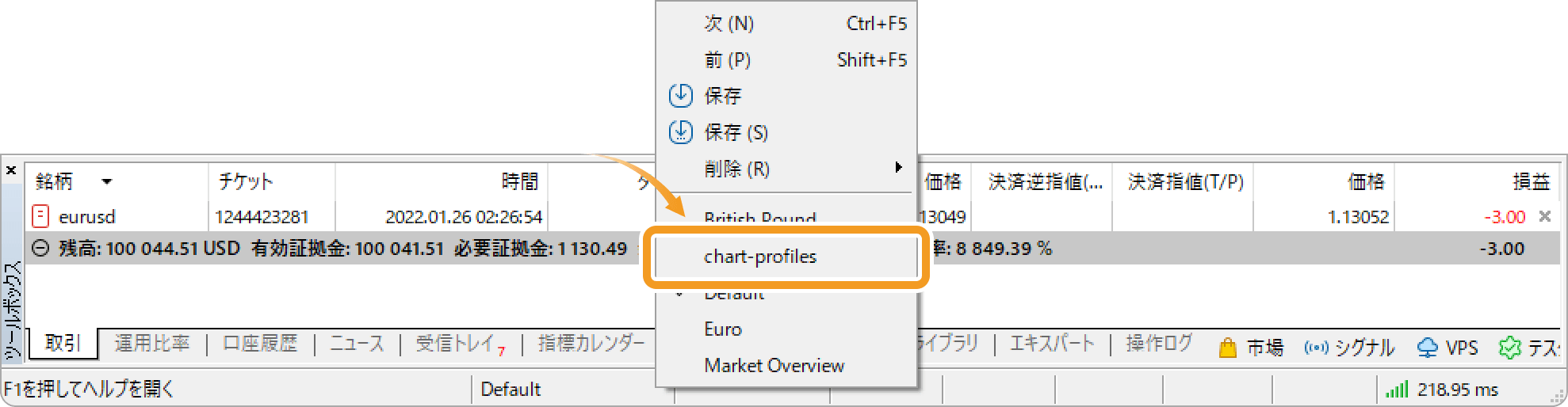1568x407 pixels.
Task: Select chart-profiles from the profile menu
Action: tap(786, 257)
